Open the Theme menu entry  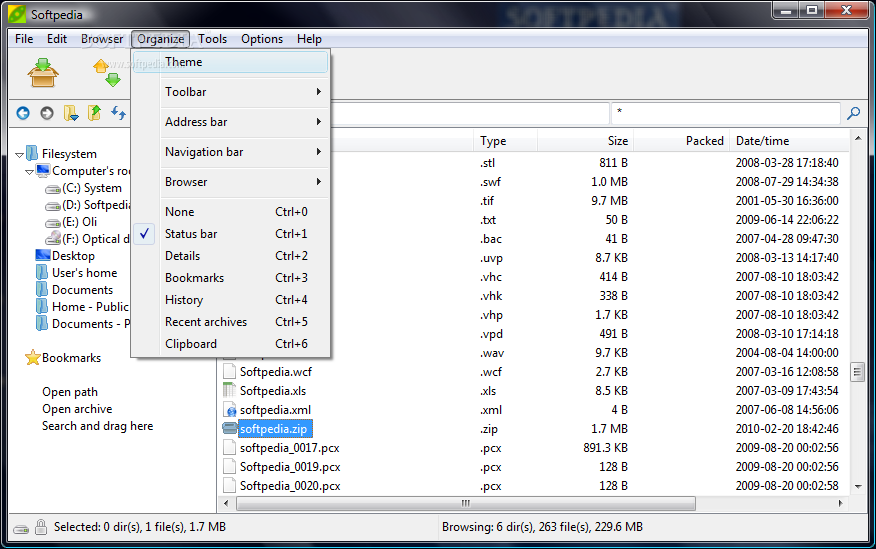[x=231, y=62]
